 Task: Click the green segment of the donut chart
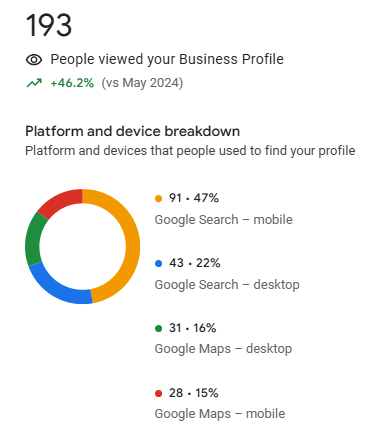click(x=33, y=240)
